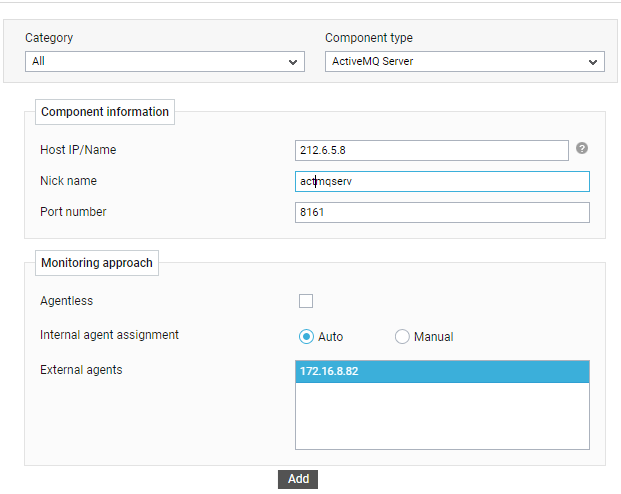The width and height of the screenshot is (621, 494).
Task: Expand the Category dropdown chevron
Action: tap(293, 62)
